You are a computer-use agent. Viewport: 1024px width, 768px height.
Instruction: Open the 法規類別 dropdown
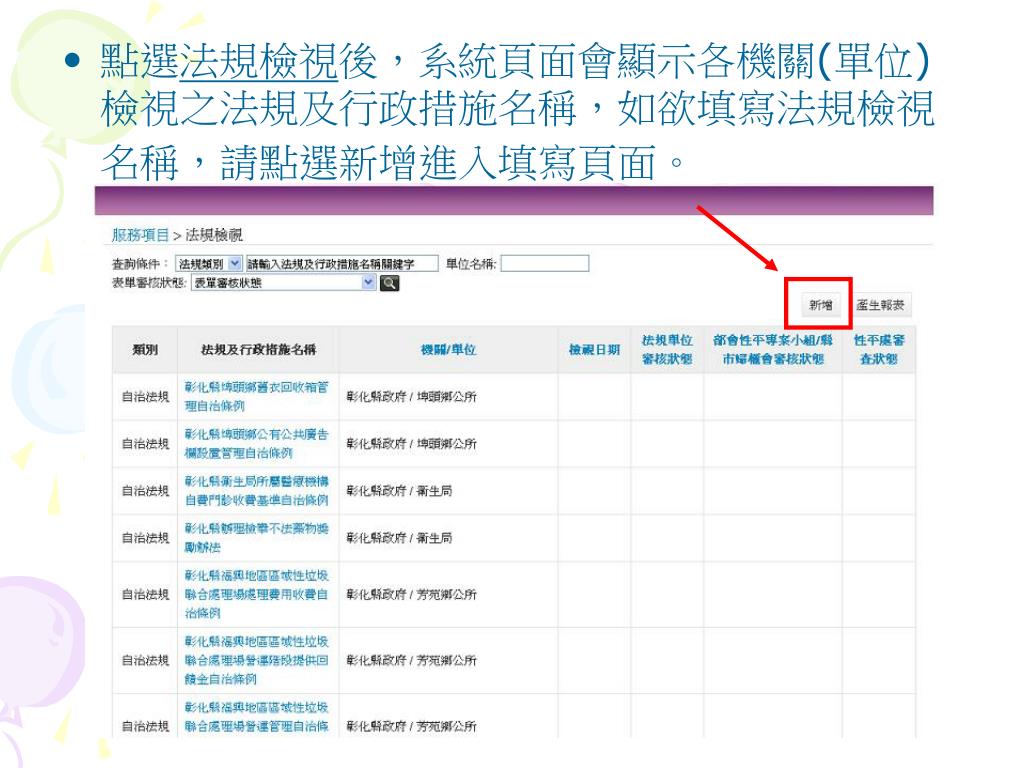coord(209,264)
